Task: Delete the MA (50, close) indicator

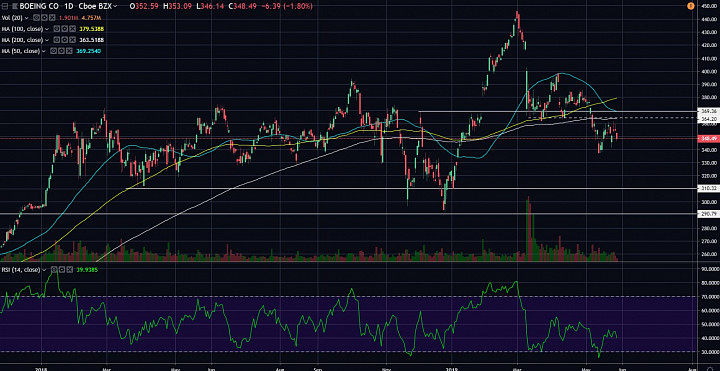Action: pos(68,51)
